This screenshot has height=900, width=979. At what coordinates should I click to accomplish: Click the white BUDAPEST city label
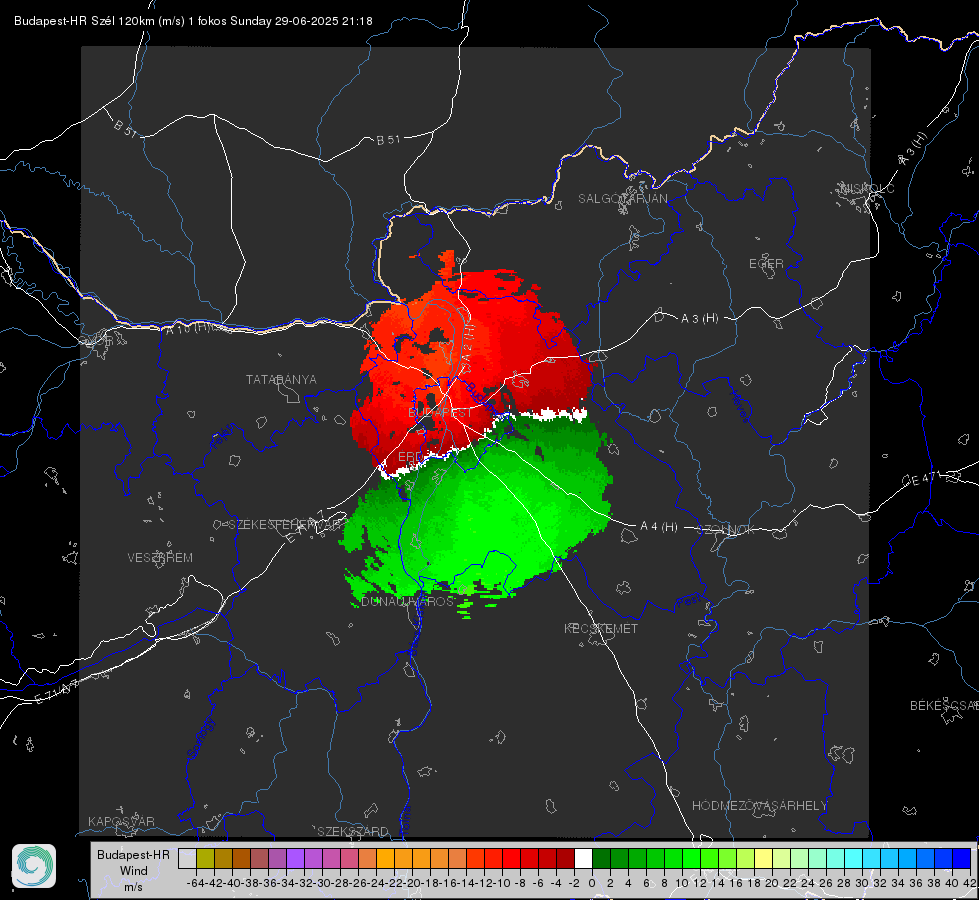(x=440, y=413)
